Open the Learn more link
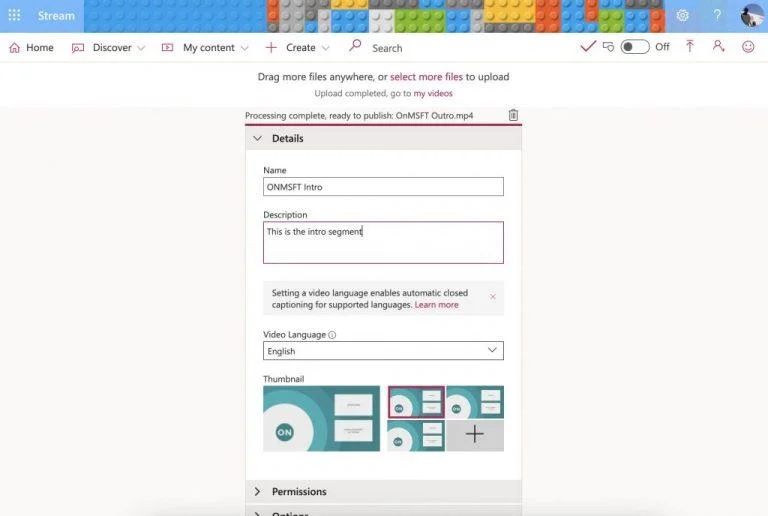 436,305
